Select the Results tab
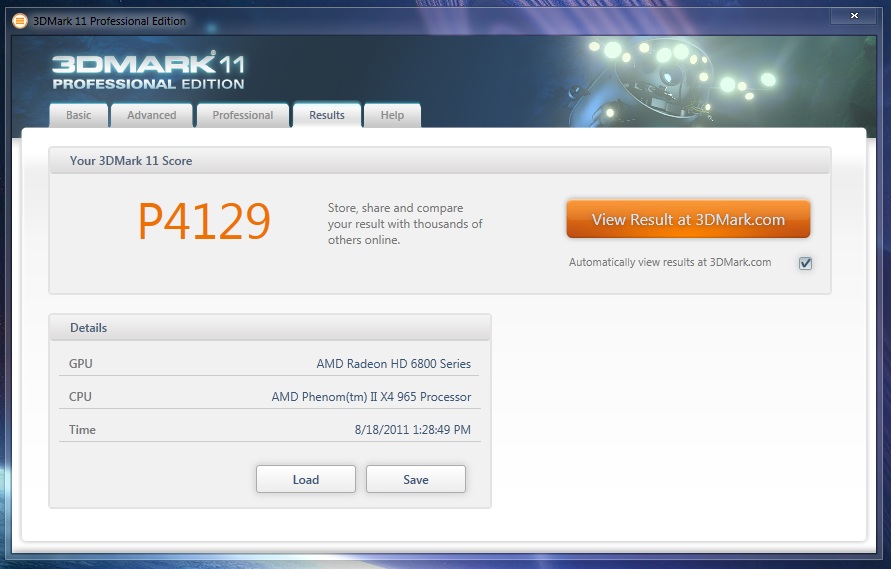The width and height of the screenshot is (891, 569). [x=327, y=115]
